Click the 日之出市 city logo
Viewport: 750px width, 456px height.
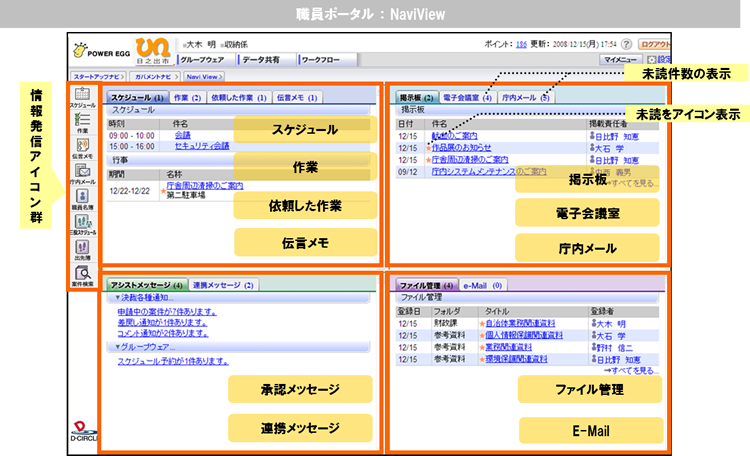click(153, 51)
